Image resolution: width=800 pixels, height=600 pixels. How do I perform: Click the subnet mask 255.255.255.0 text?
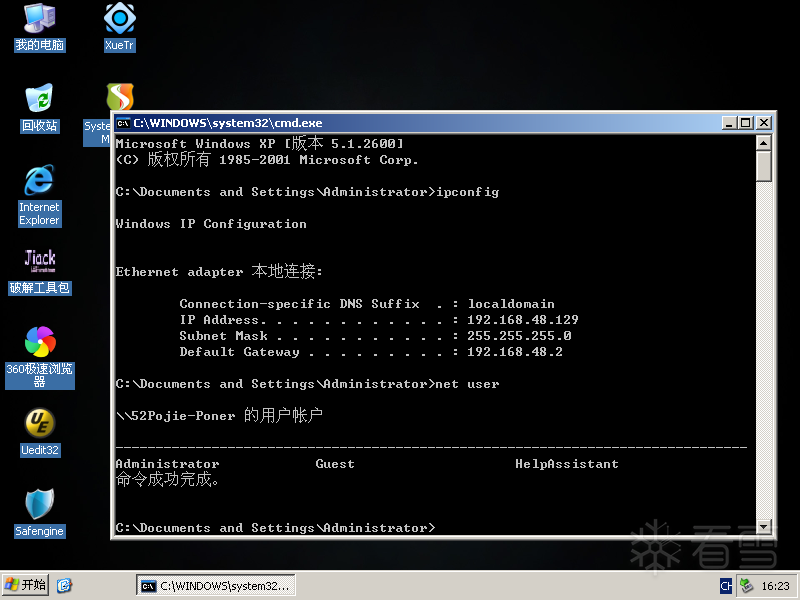coord(519,336)
